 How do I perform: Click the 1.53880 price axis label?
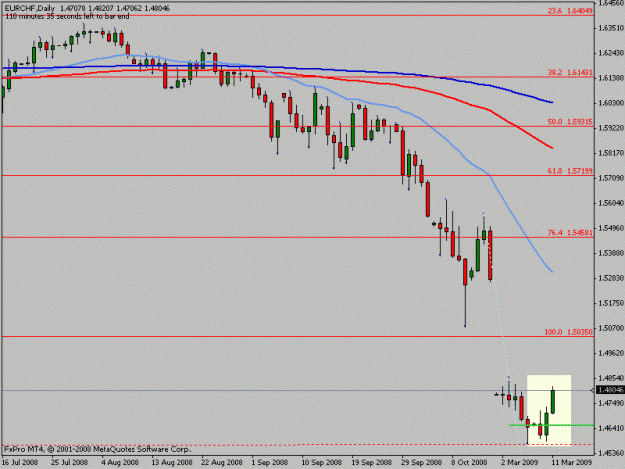[x=611, y=253]
